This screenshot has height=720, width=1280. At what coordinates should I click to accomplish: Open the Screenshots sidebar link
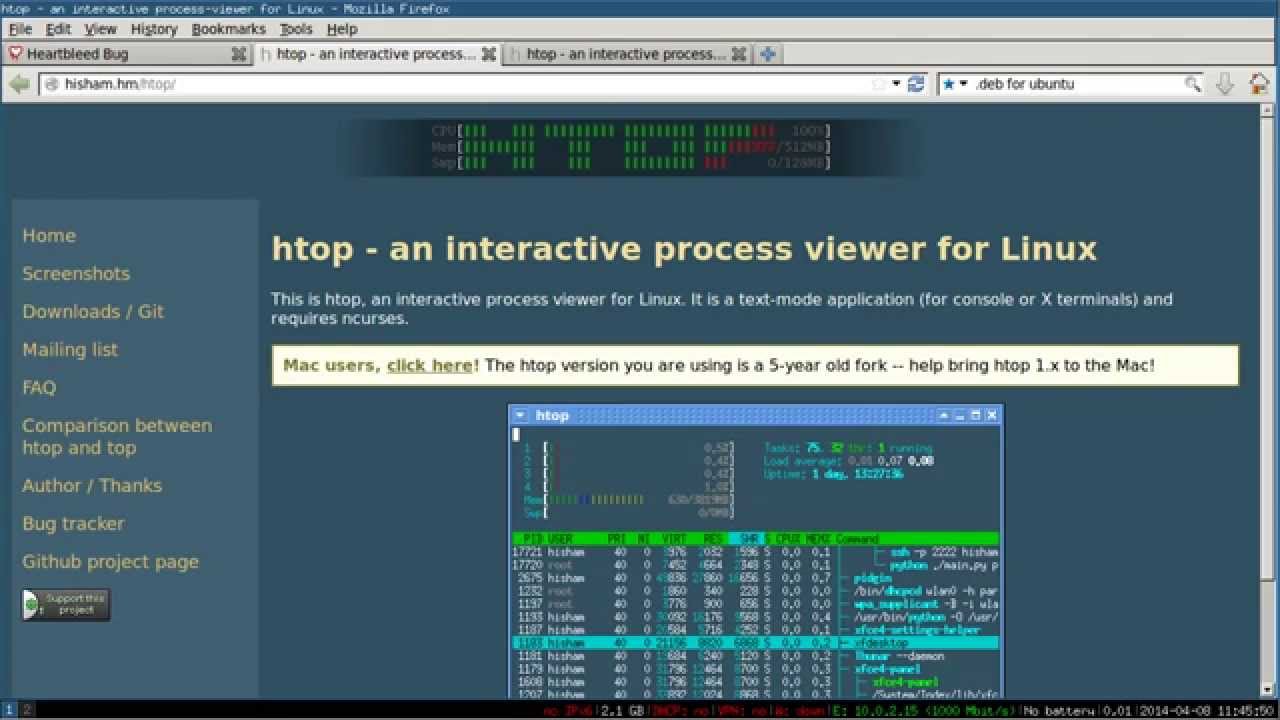point(76,274)
